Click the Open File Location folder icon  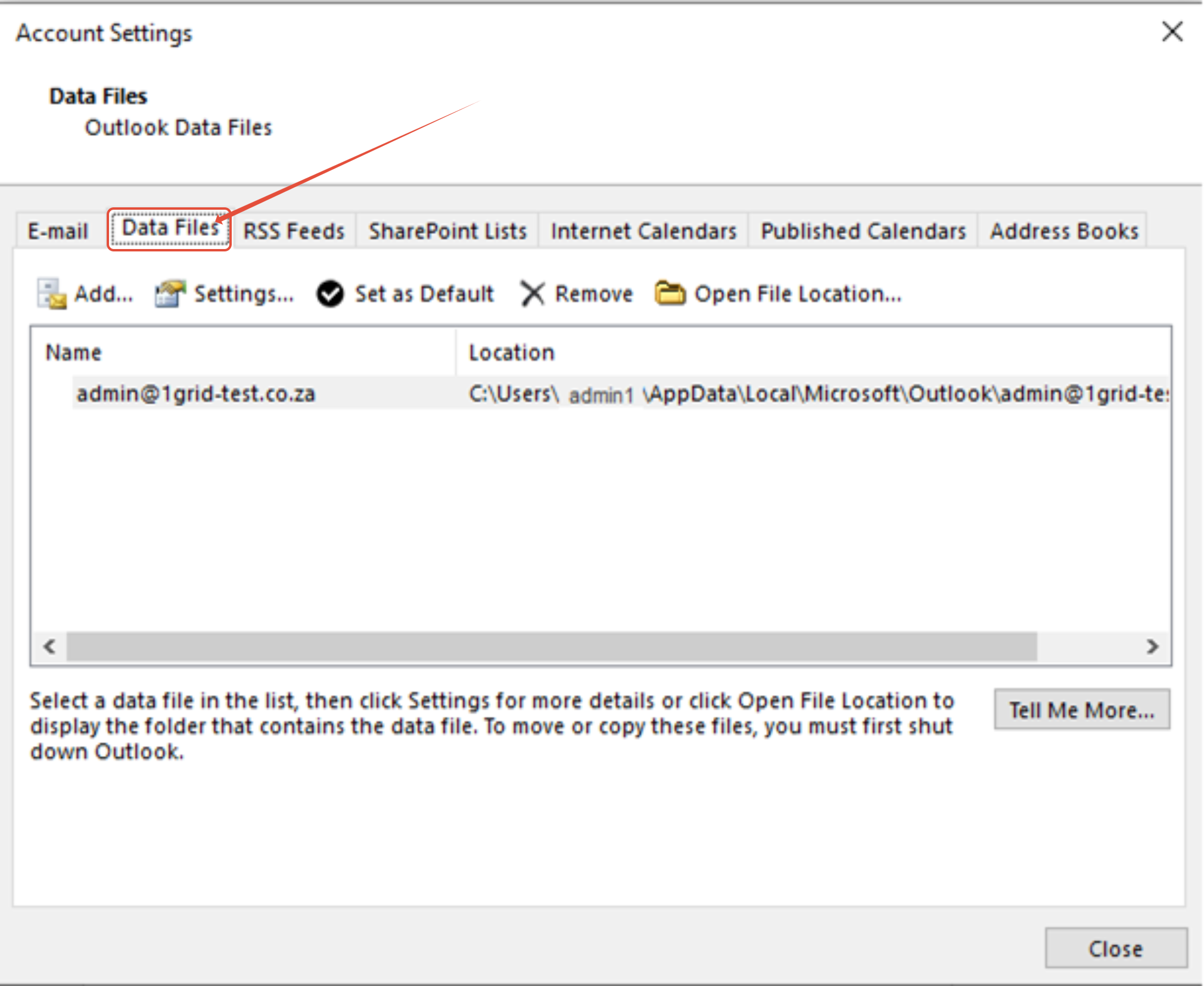(670, 294)
